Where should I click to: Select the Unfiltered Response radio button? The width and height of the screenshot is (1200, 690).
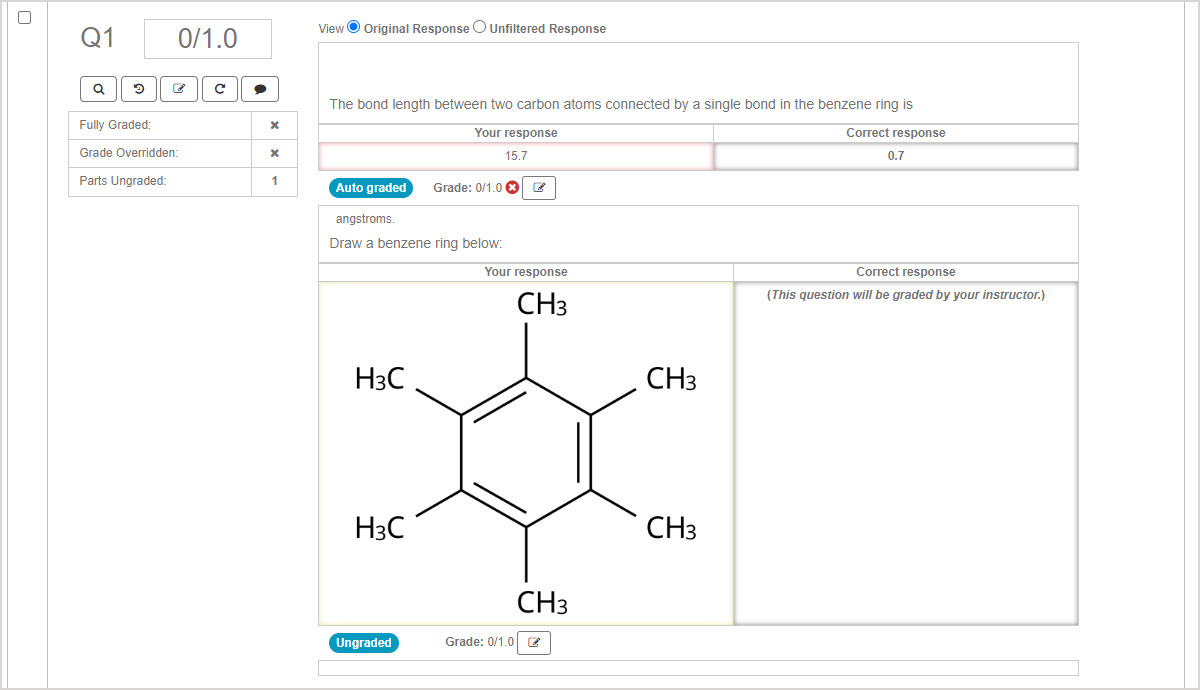tap(479, 27)
